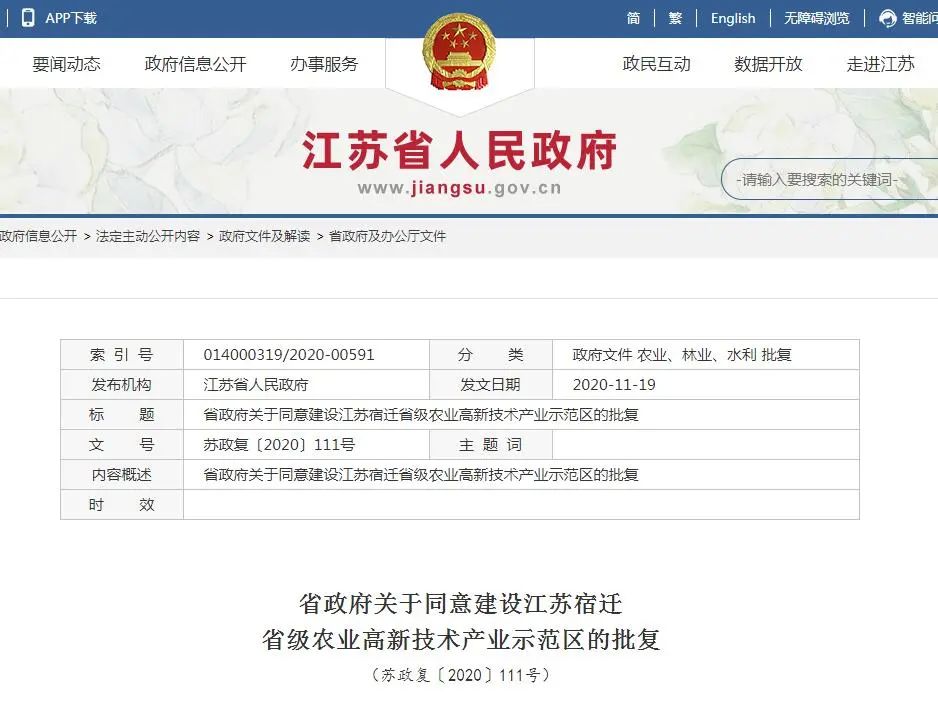The height and width of the screenshot is (715, 938).
Task: Switch to traditional Chinese 繁
Action: (675, 19)
